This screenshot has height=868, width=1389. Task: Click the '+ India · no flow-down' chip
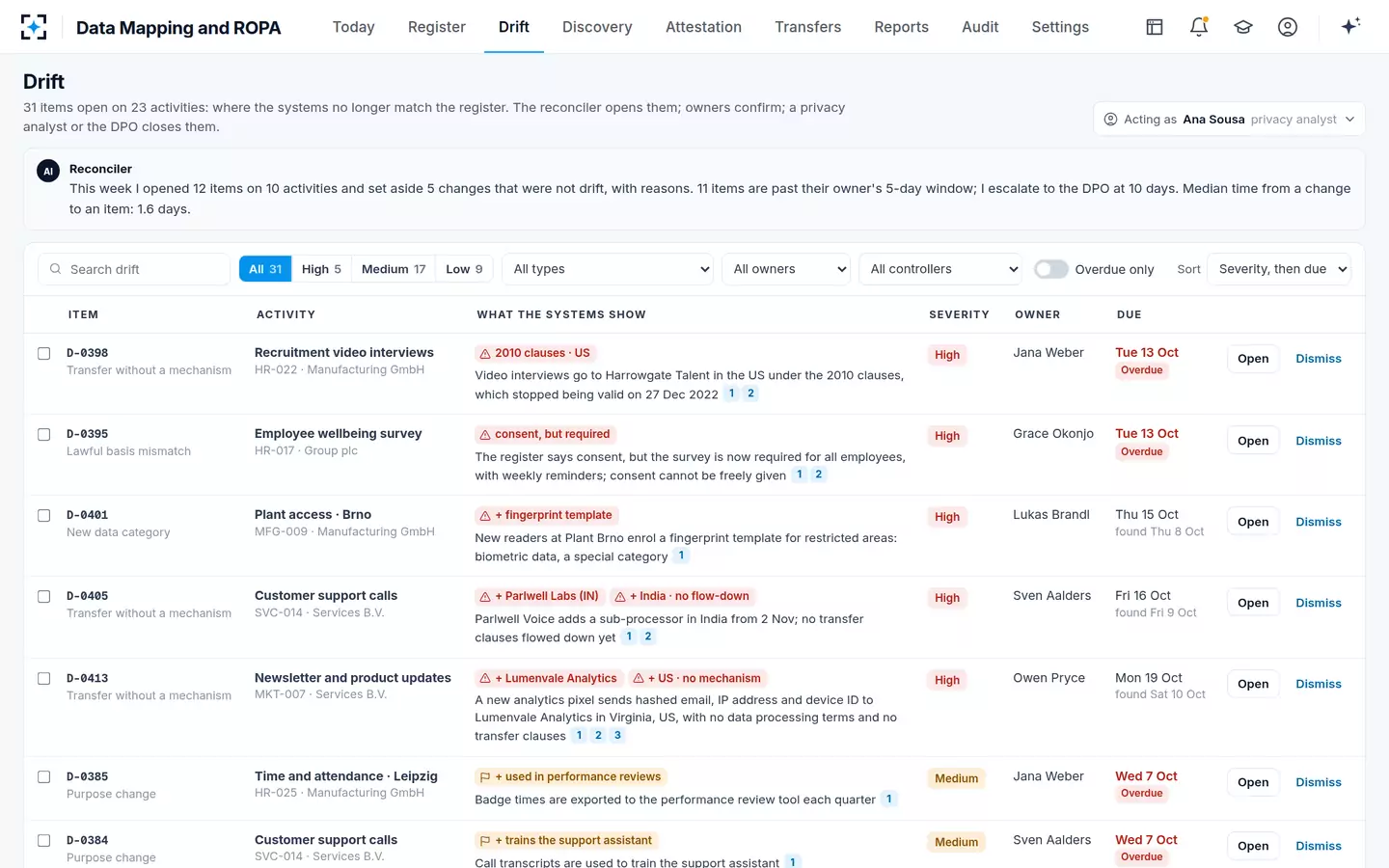click(x=682, y=596)
